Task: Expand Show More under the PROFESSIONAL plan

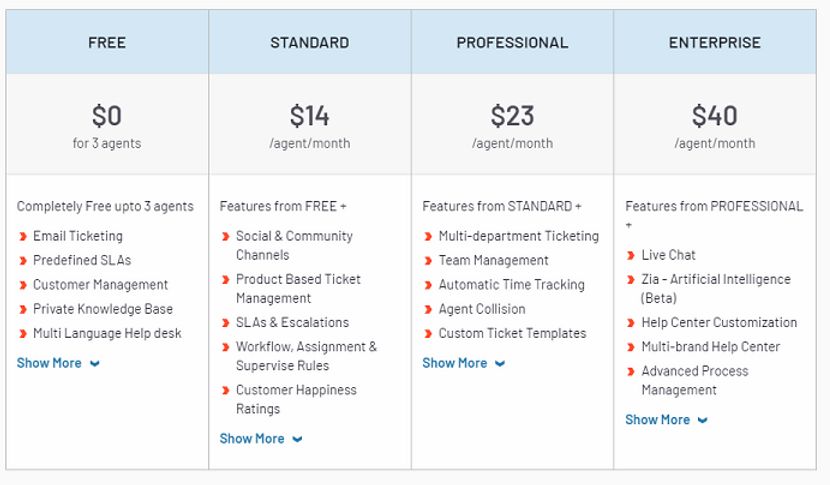Action: [463, 363]
